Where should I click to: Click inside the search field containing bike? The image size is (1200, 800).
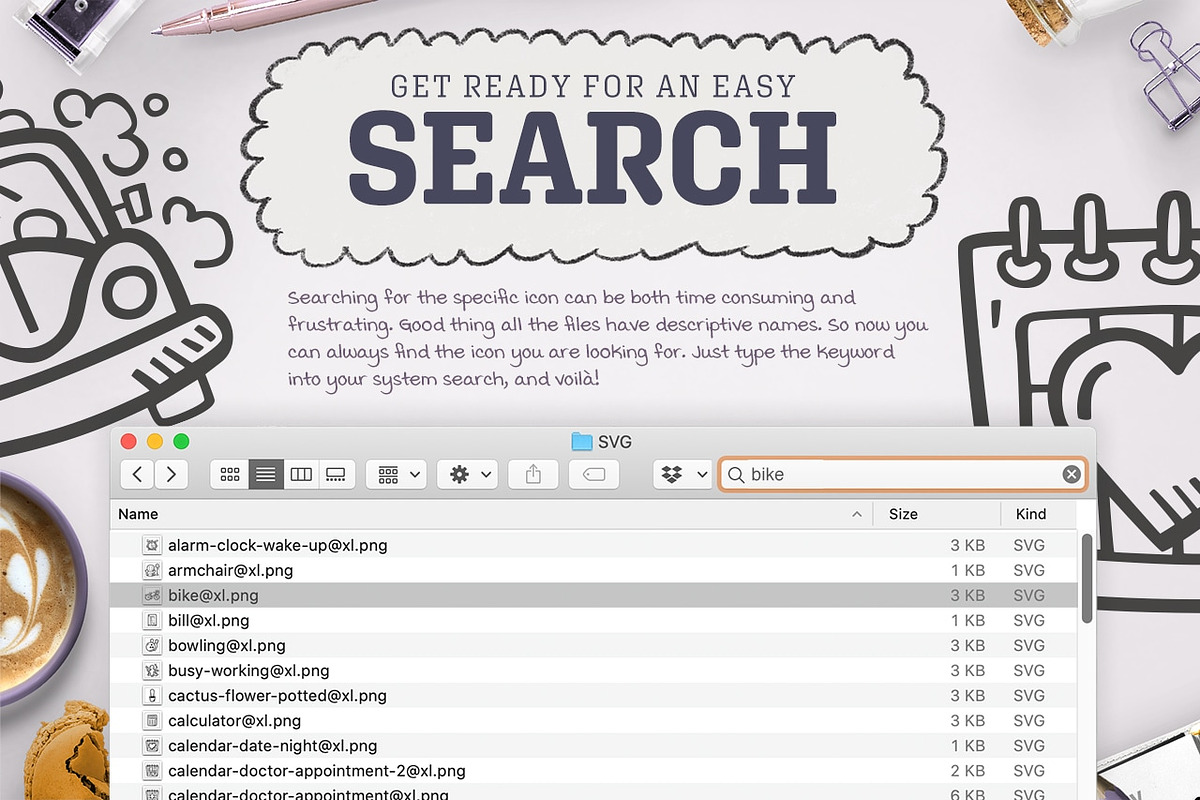903,474
